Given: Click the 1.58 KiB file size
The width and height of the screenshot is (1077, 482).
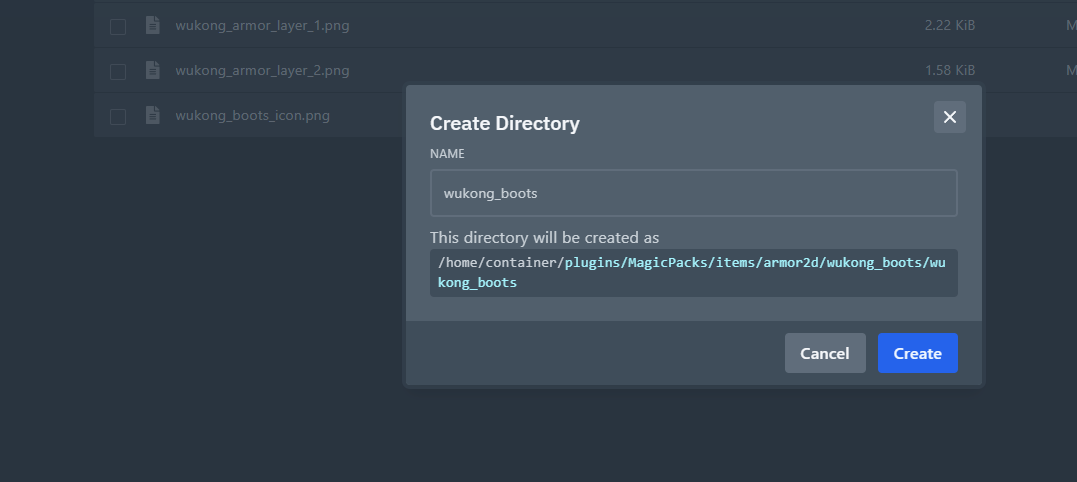Looking at the screenshot, I should click(x=950, y=70).
